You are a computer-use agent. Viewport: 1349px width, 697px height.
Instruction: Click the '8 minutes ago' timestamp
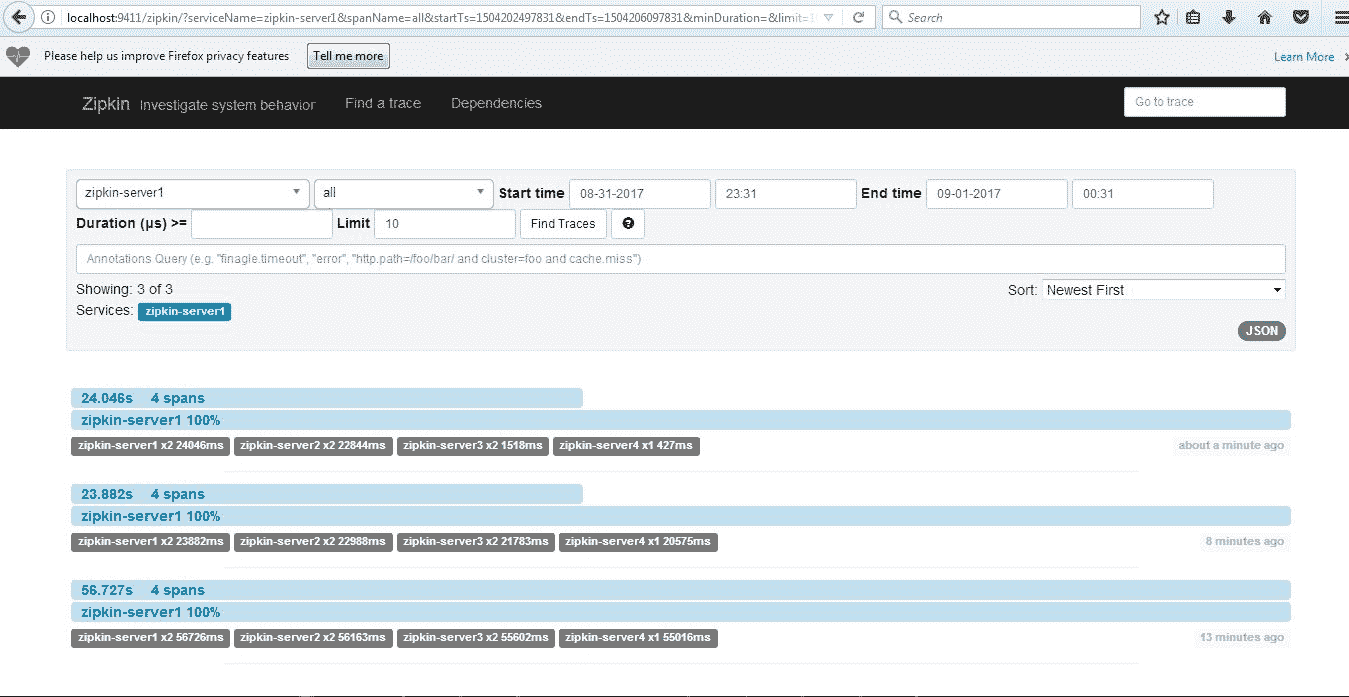coord(1244,542)
